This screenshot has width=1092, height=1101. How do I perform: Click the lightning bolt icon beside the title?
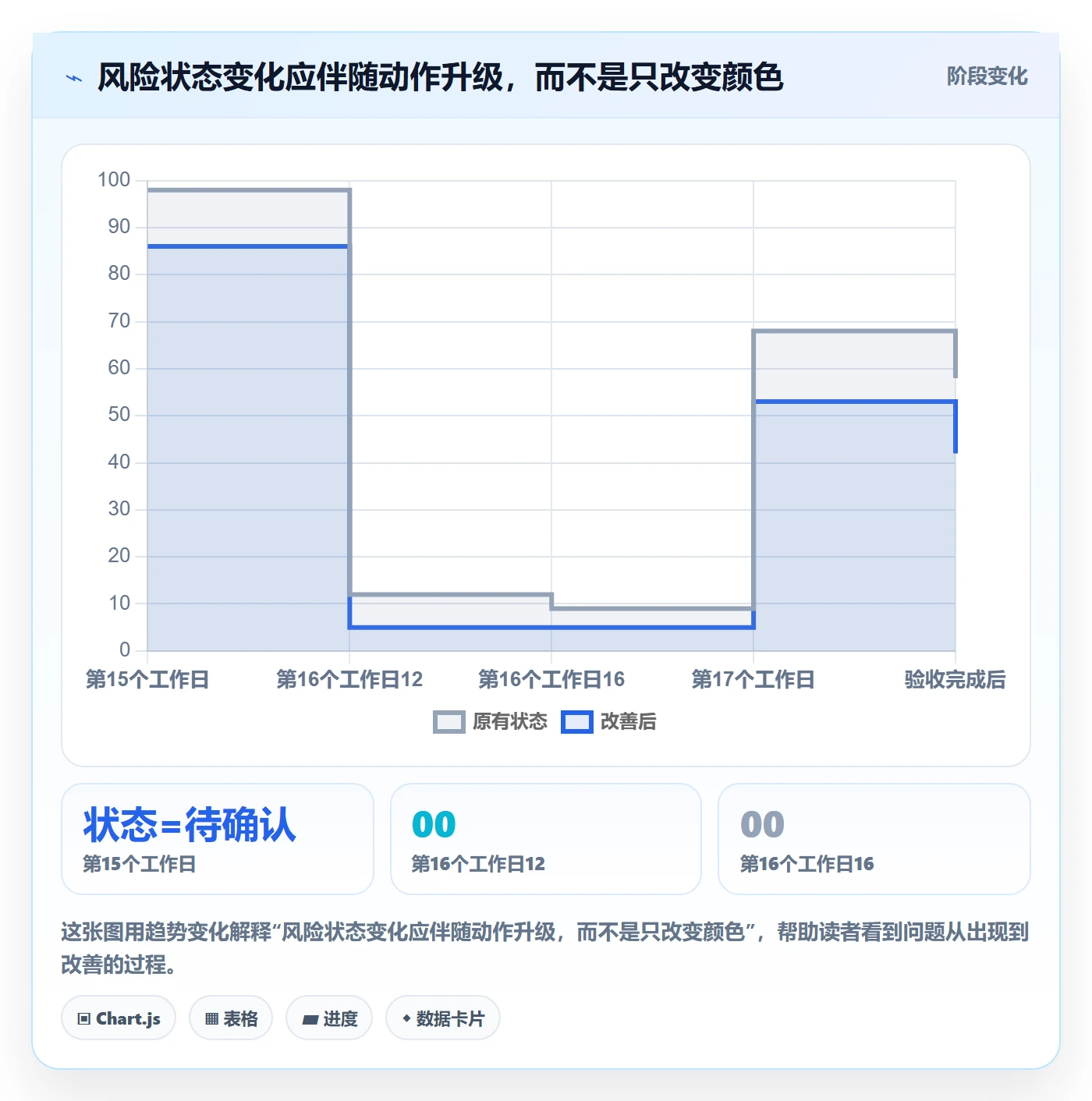pos(74,78)
